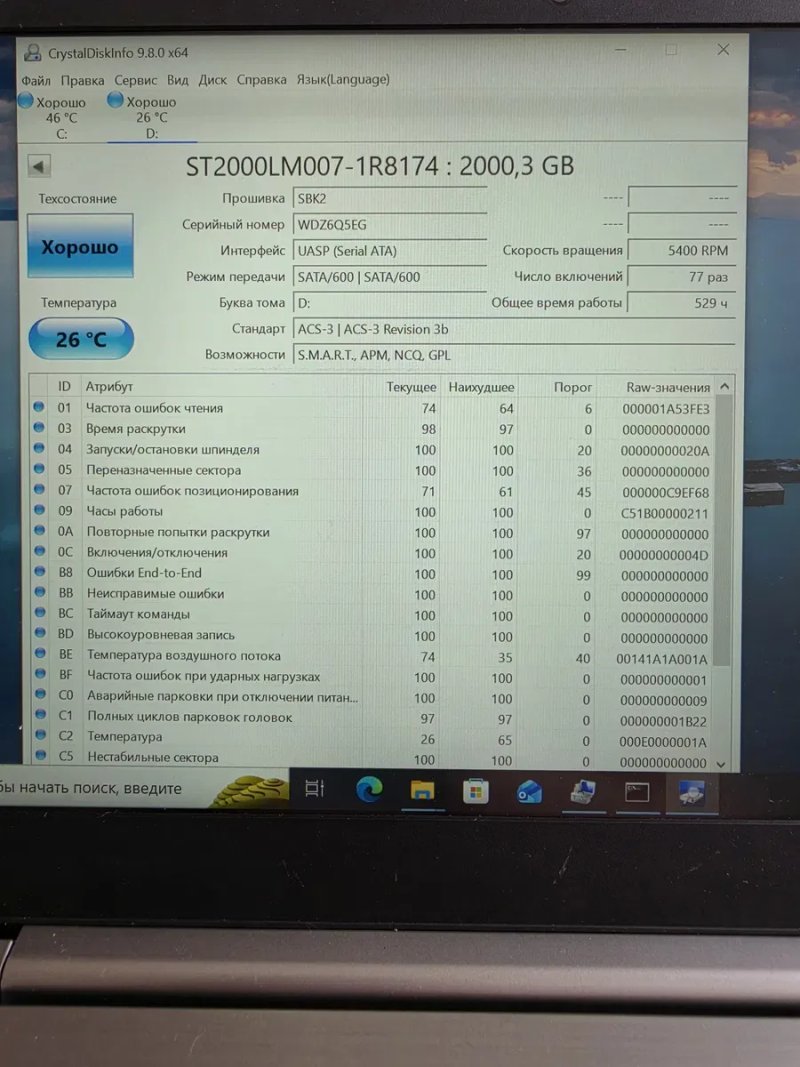
Task: Click status dot of row C2 Температура
Action: click(x=41, y=735)
